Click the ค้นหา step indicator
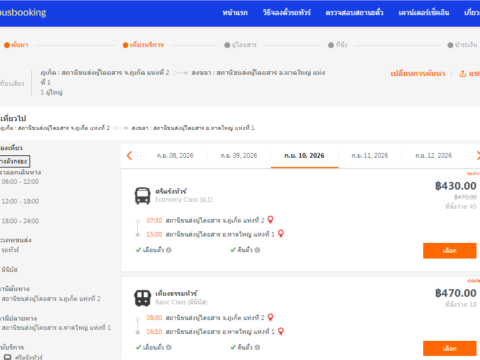The width and height of the screenshot is (480, 360). (16, 45)
